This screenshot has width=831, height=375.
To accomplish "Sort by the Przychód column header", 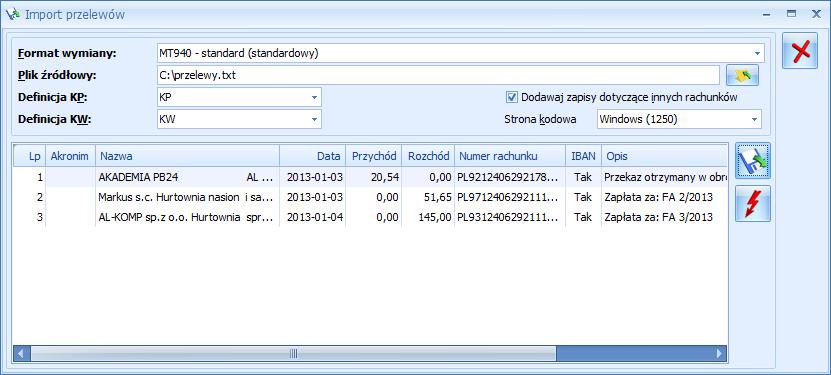I will pos(374,156).
